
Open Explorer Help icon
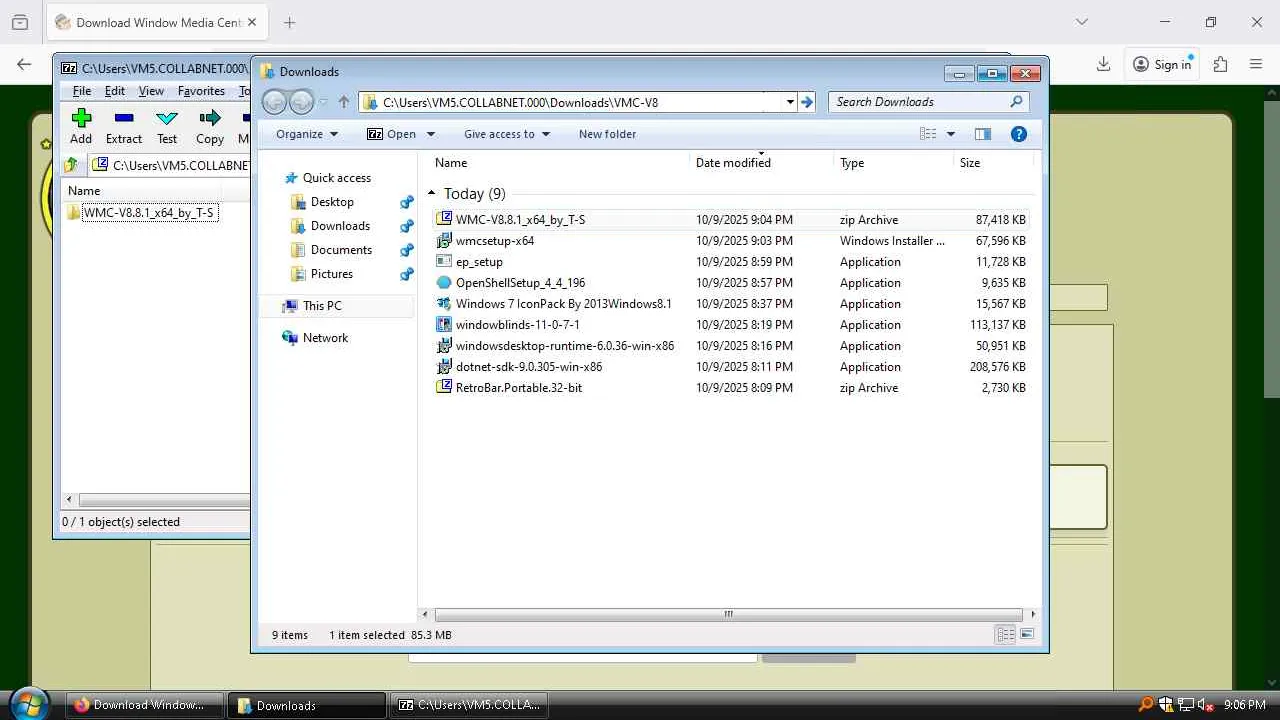tap(1019, 134)
